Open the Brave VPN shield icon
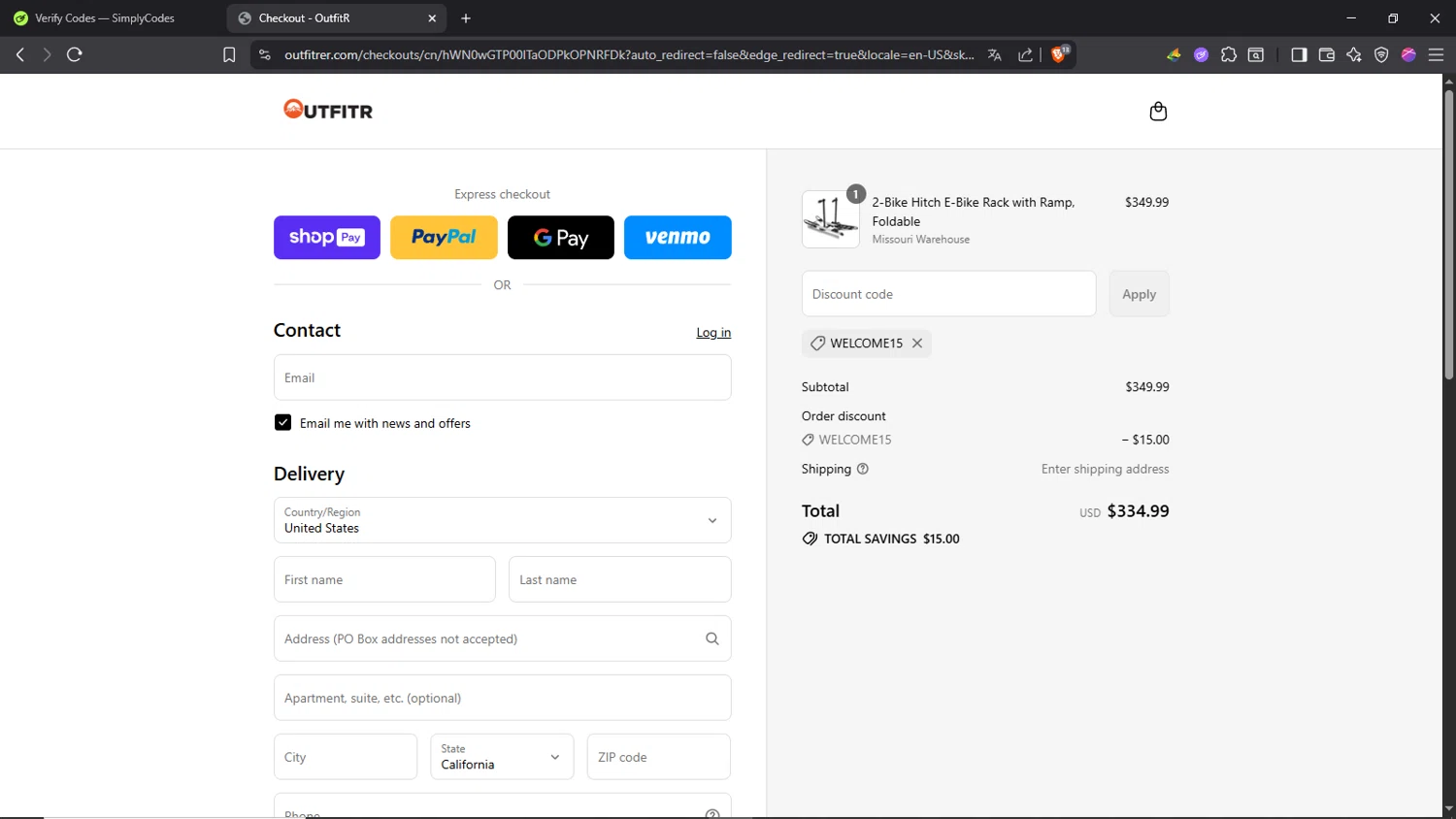Image resolution: width=1456 pixels, height=819 pixels. point(1381,55)
